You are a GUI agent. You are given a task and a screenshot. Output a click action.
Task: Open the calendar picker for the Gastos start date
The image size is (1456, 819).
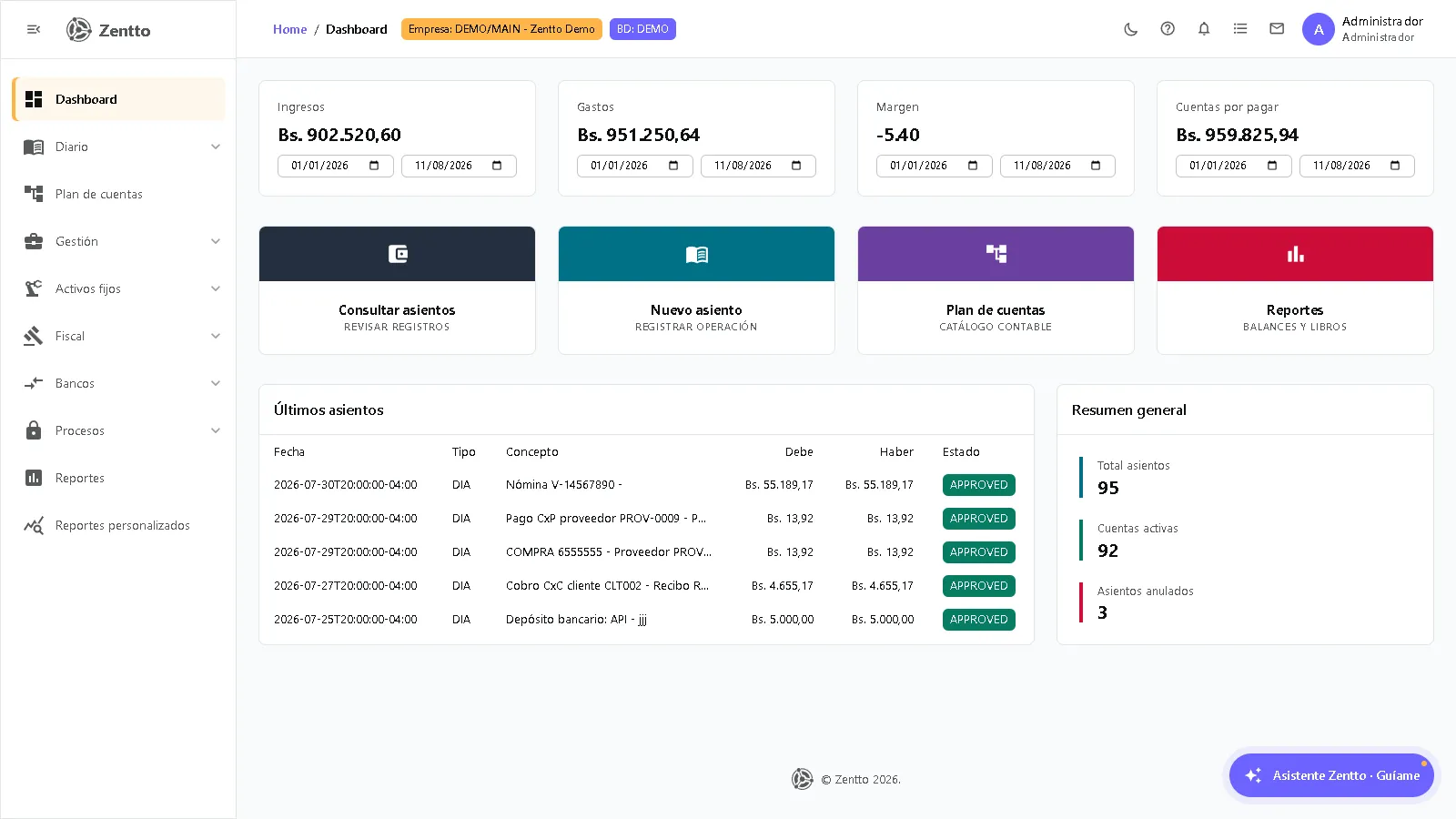tap(673, 166)
